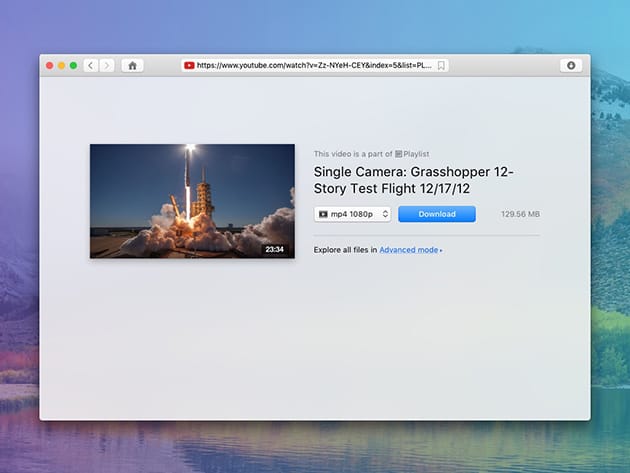Expand the arrow after Advanced mode

click(x=442, y=250)
